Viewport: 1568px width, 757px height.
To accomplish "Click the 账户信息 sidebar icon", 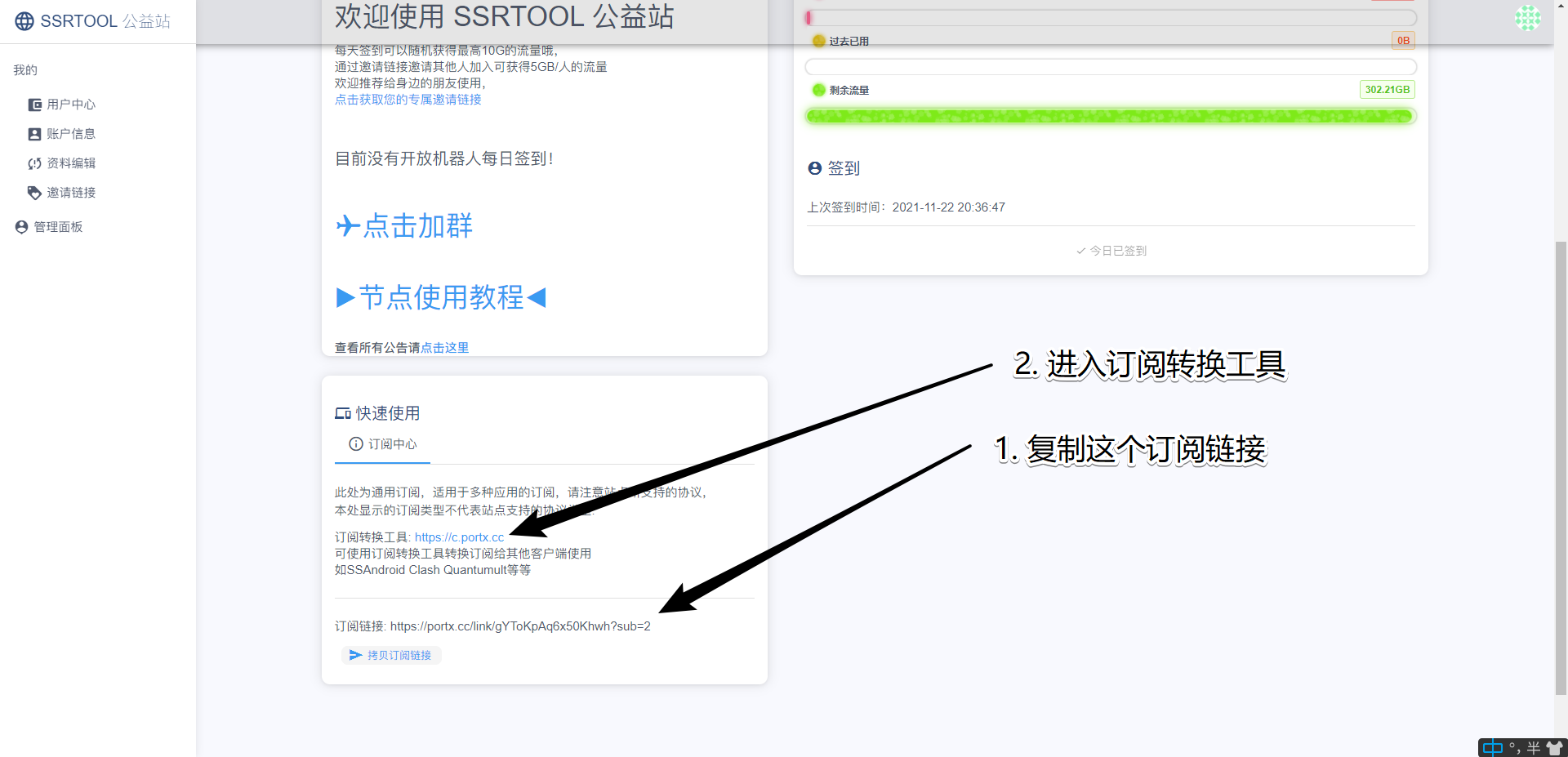I will [x=34, y=134].
